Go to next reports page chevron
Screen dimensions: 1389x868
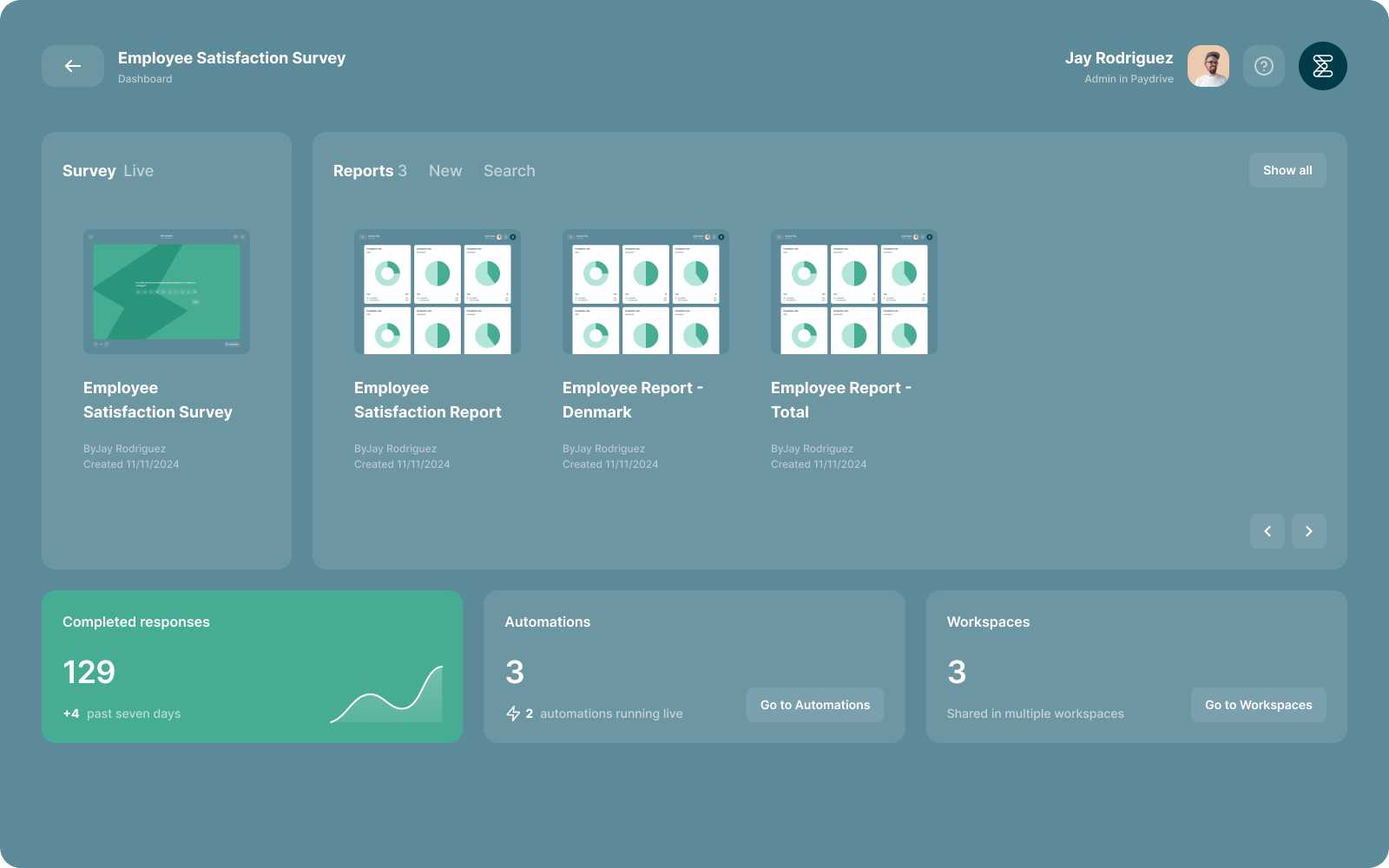1309,531
